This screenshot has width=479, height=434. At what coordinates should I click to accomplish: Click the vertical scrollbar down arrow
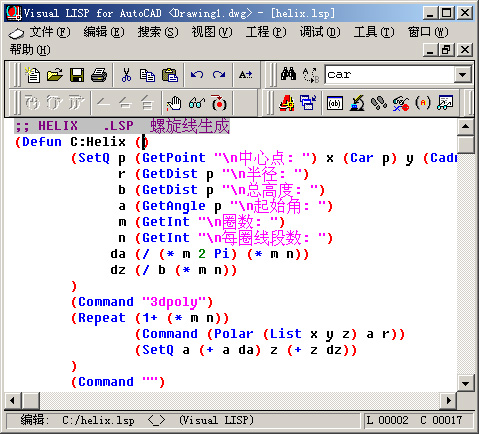pos(465,383)
